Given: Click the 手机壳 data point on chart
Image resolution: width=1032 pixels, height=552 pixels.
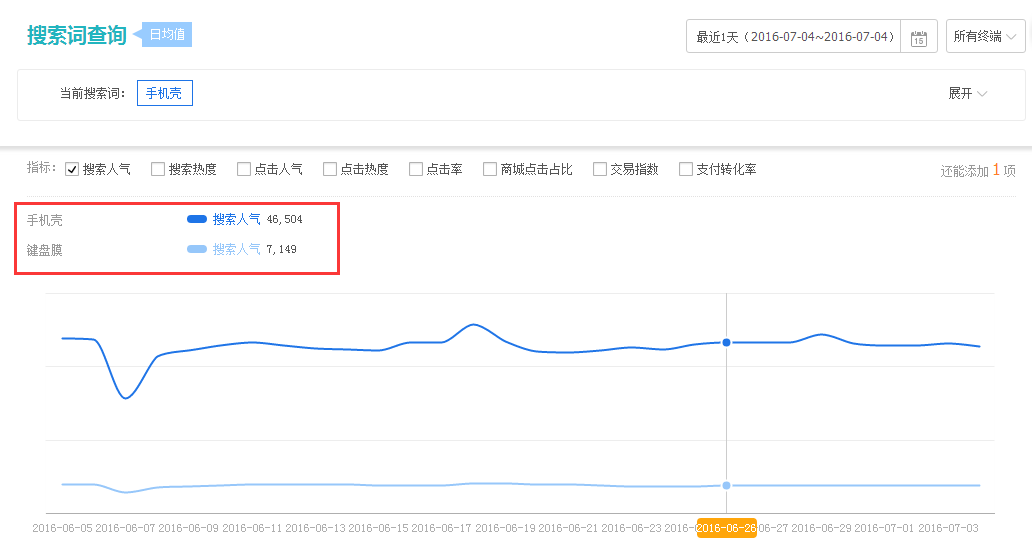Looking at the screenshot, I should click(x=726, y=342).
